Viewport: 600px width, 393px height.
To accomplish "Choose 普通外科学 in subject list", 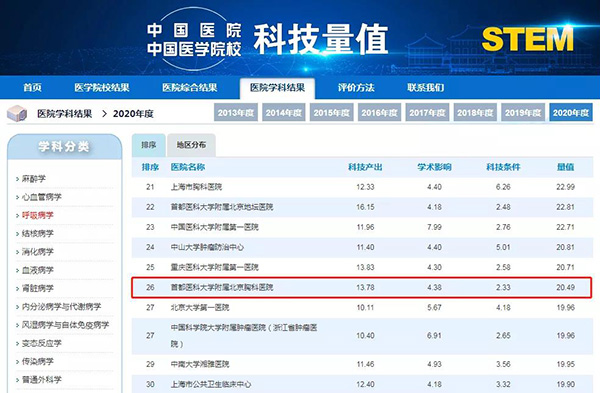I will pos(42,380).
